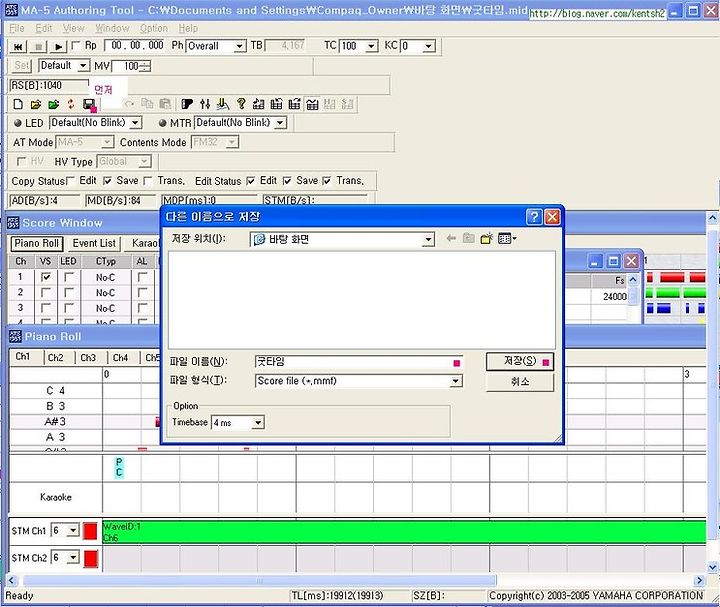Click the up-one-folder icon in save dialog

(x=468, y=238)
